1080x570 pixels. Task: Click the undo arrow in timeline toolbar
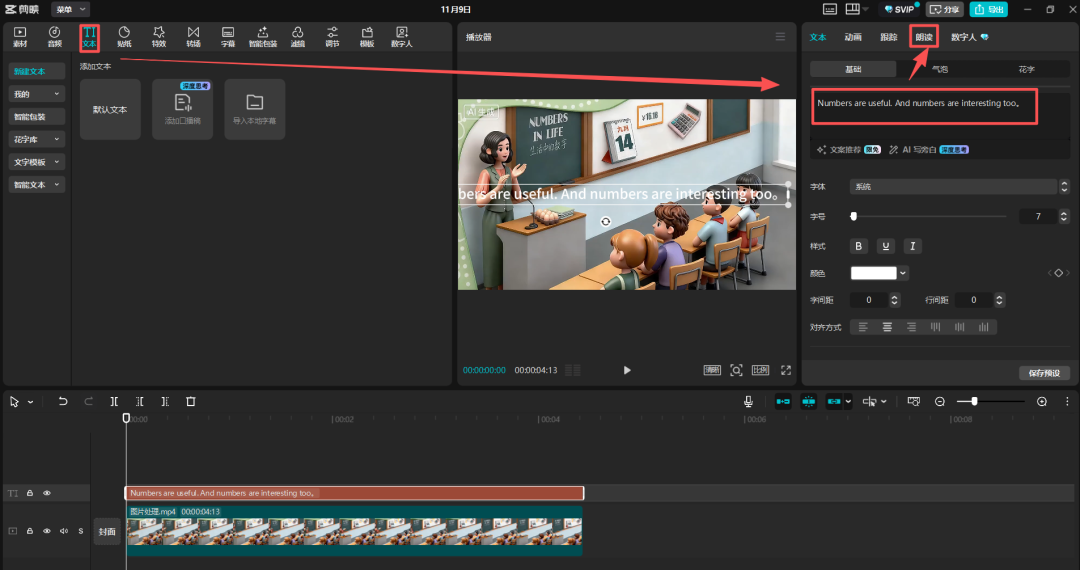tap(63, 401)
